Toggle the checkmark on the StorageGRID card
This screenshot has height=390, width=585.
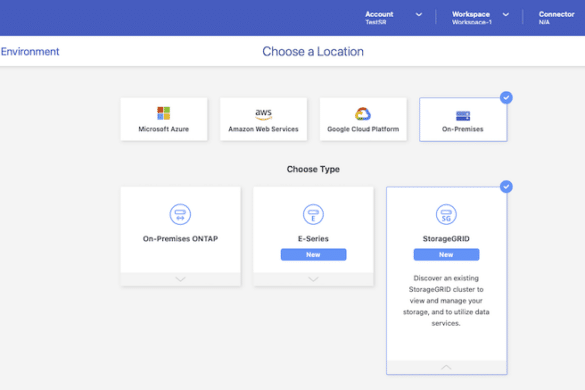(x=506, y=187)
